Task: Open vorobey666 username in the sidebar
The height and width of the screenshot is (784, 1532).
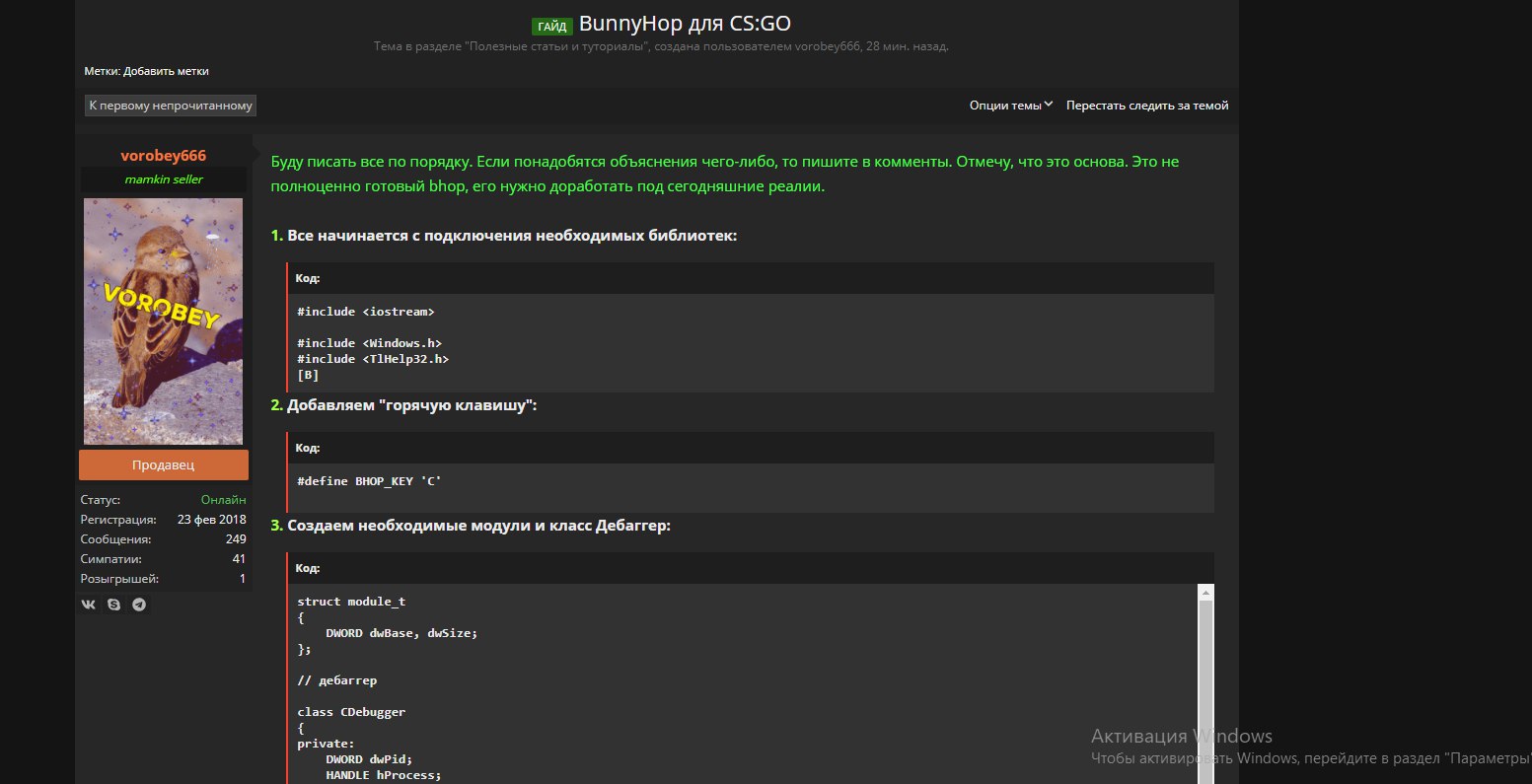Action: pyautogui.click(x=163, y=156)
